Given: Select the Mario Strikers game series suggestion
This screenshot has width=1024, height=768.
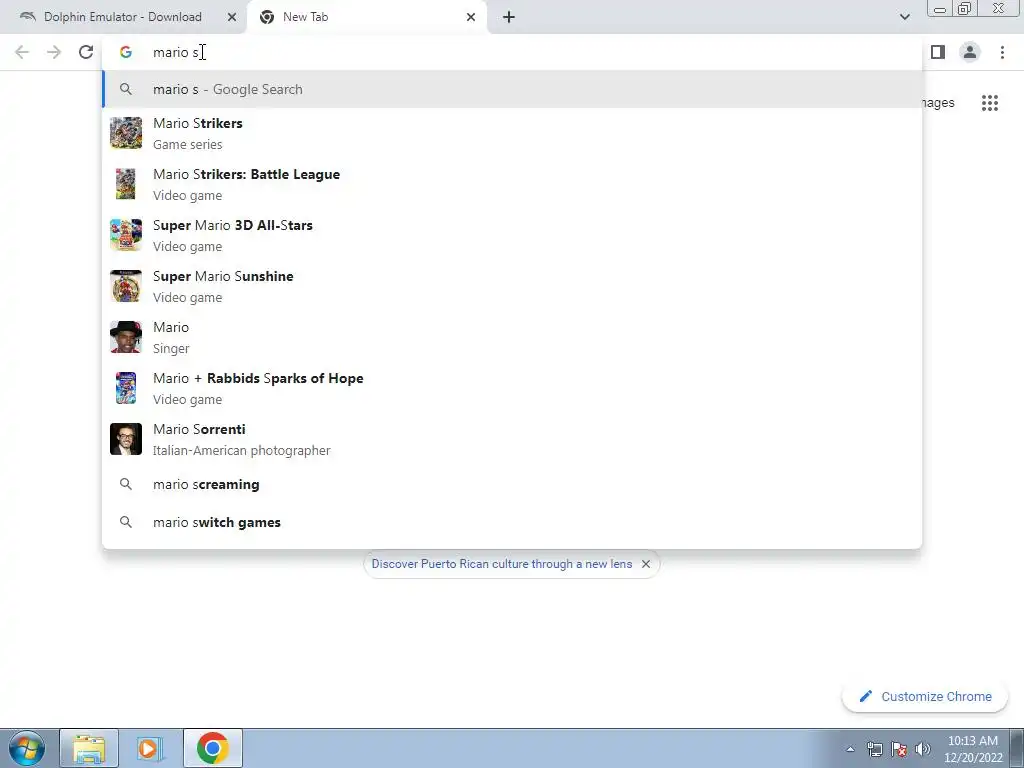Looking at the screenshot, I should coord(512,133).
